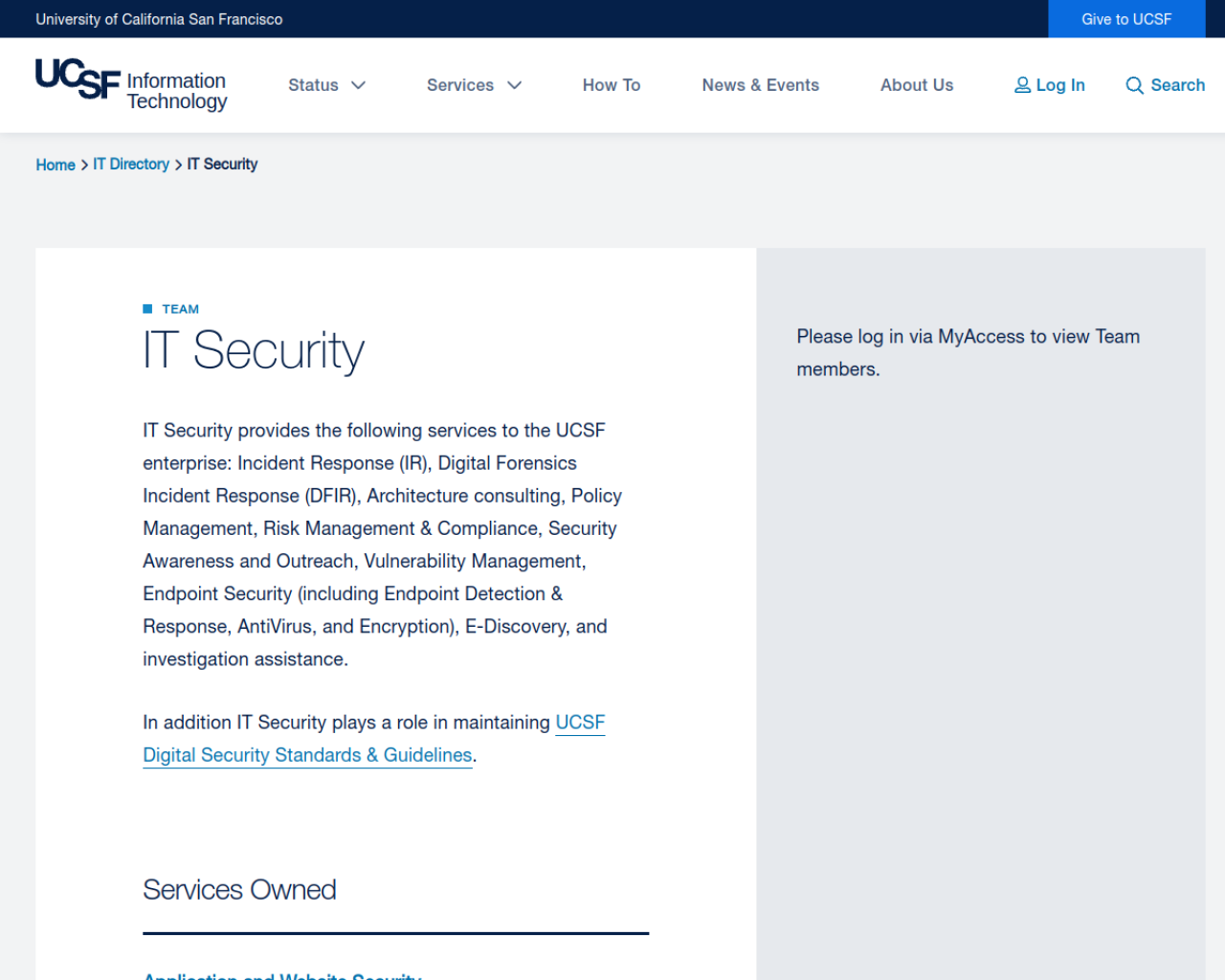Click the Give to UCSF button

[x=1126, y=19]
